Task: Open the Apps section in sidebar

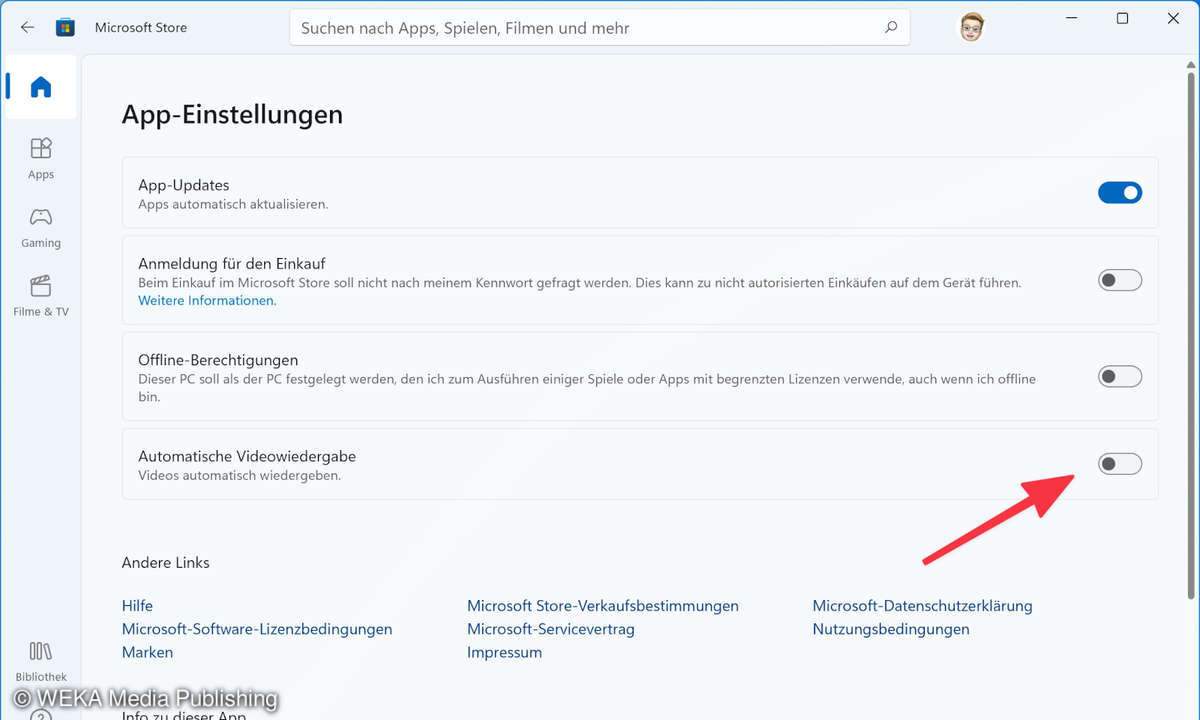Action: click(x=41, y=158)
